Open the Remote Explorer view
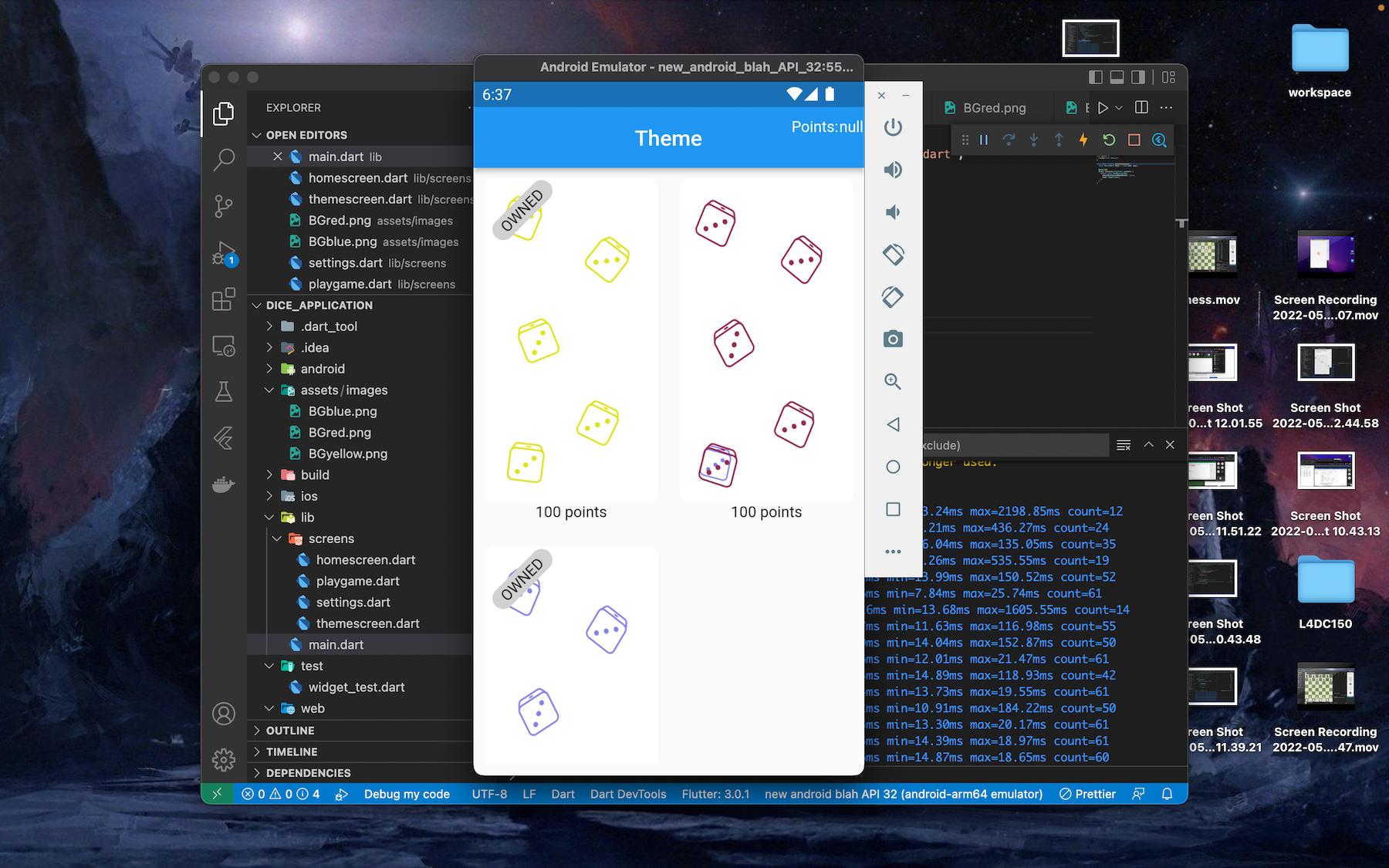 tap(224, 346)
